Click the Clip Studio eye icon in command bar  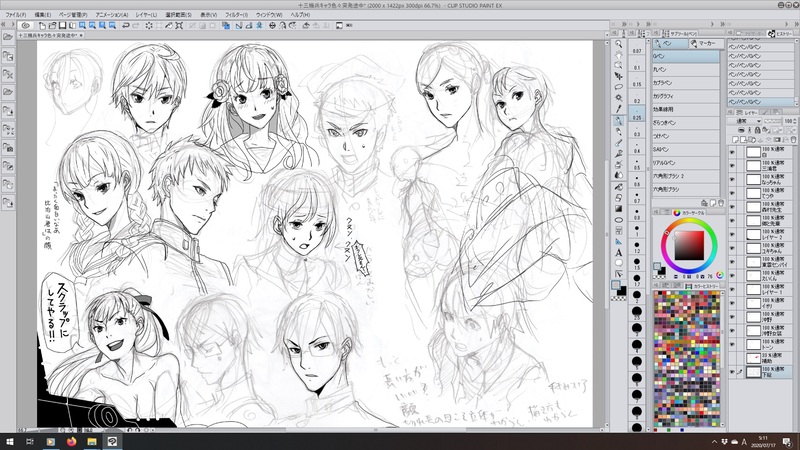[25, 26]
